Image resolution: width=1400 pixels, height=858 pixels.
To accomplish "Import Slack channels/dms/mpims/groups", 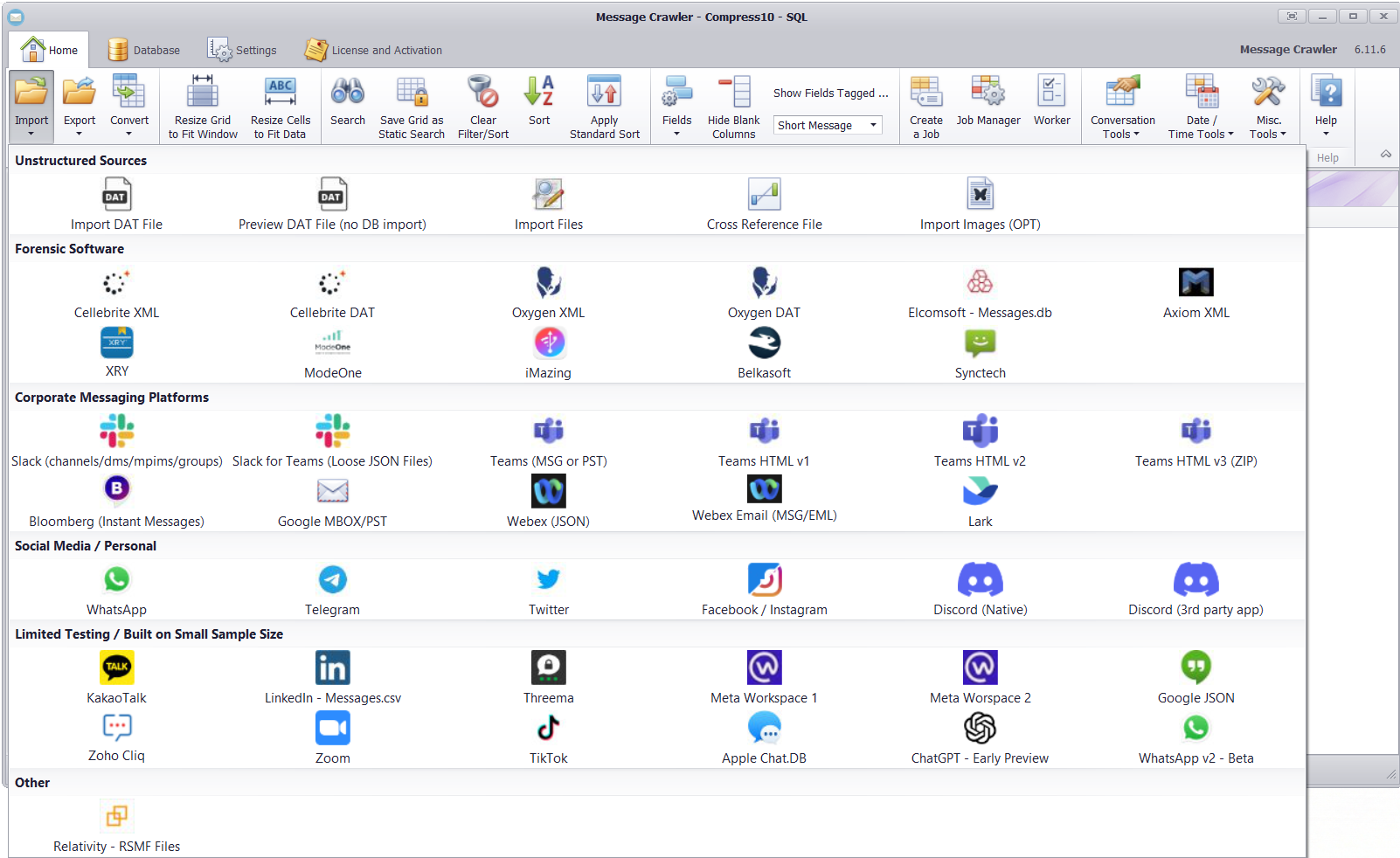I will (116, 442).
